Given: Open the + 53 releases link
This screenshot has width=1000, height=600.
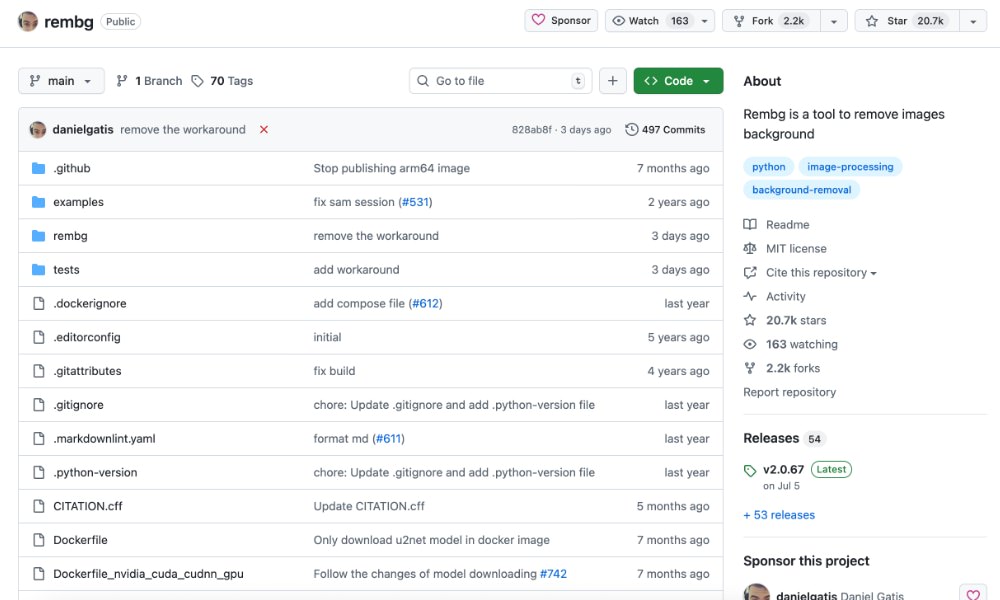Looking at the screenshot, I should pos(779,515).
